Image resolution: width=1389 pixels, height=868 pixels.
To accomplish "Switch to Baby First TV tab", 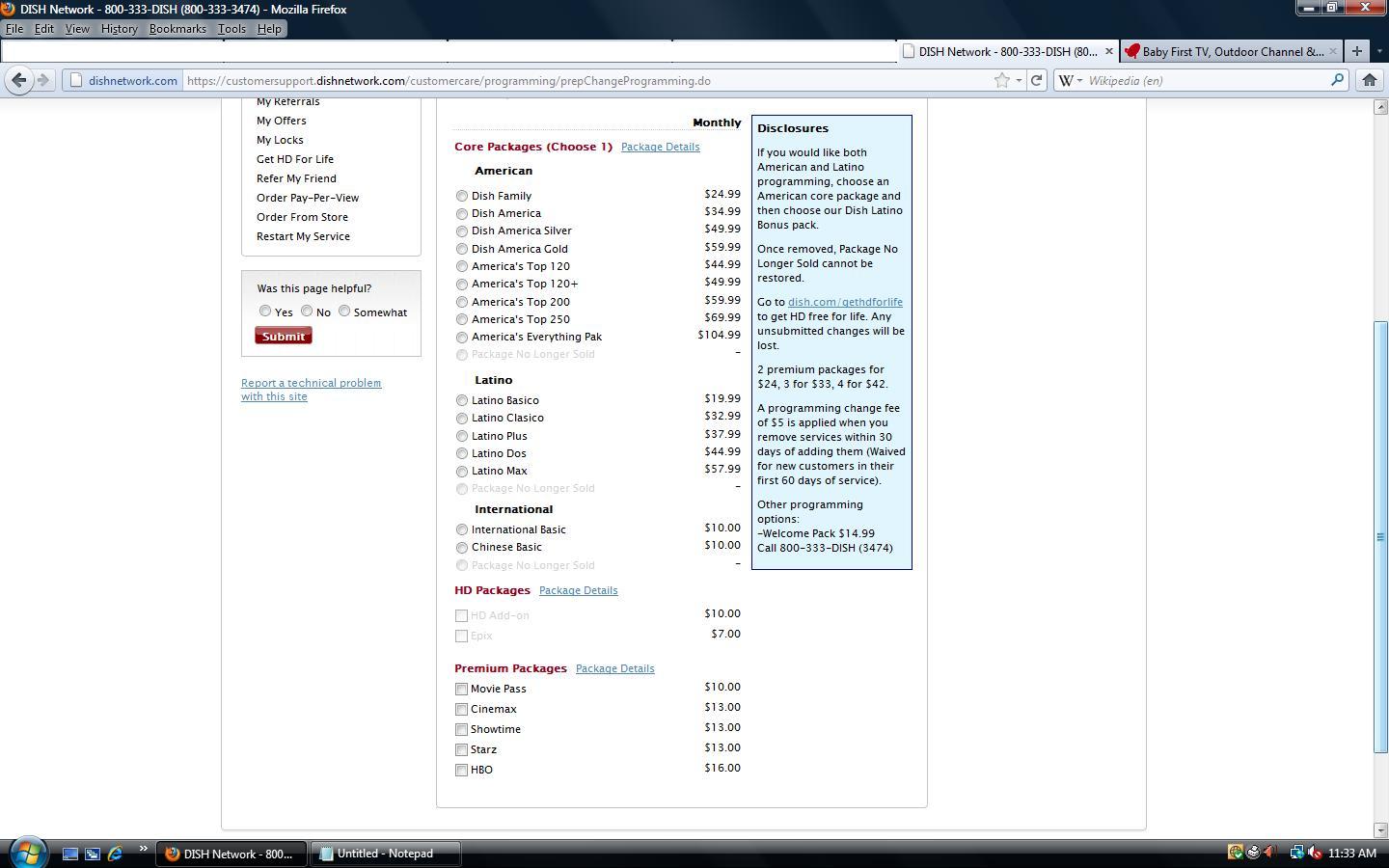I will click(1232, 51).
